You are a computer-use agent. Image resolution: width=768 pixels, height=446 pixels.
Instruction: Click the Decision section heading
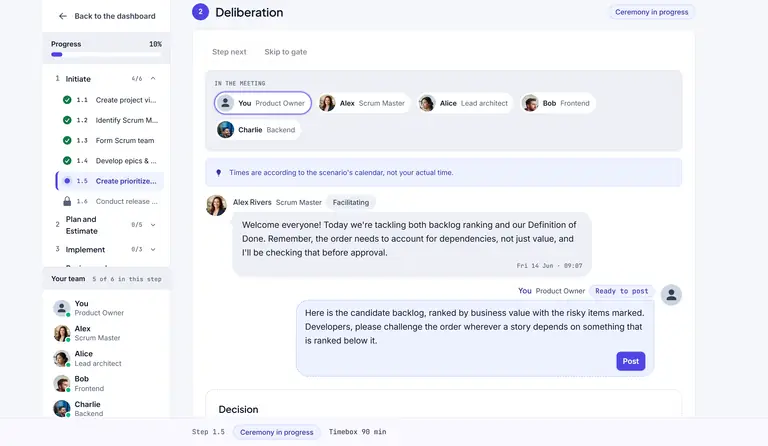[x=238, y=409]
